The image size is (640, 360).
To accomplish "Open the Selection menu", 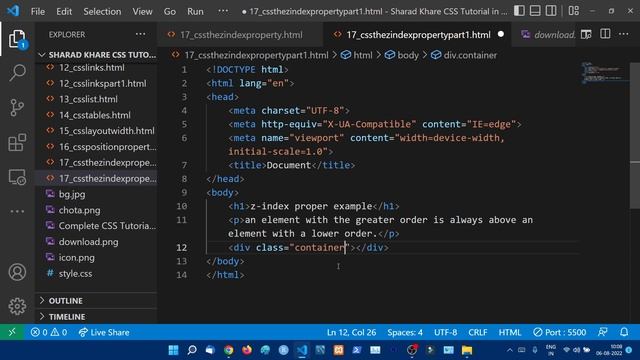I will pos(102,11).
